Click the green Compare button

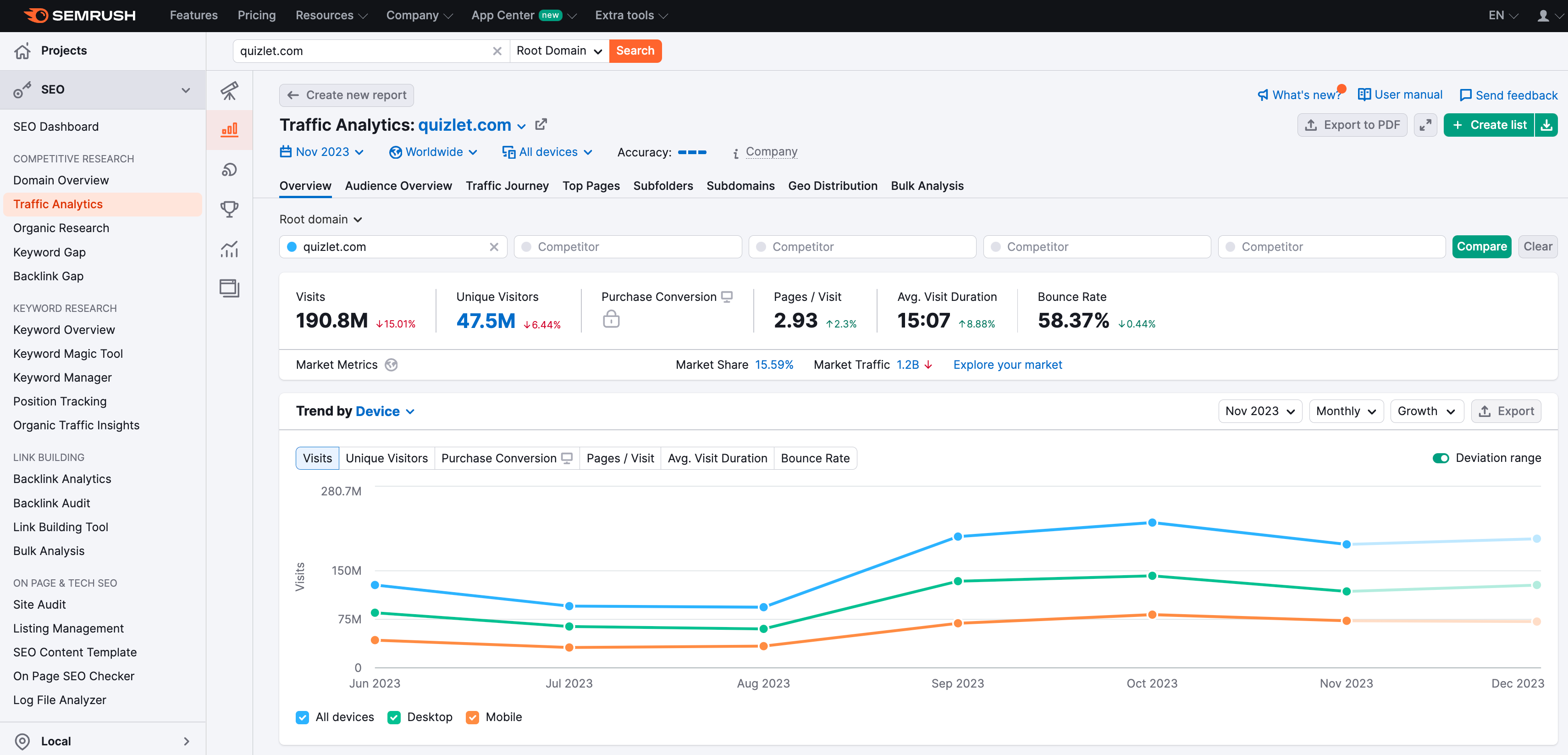(1481, 247)
